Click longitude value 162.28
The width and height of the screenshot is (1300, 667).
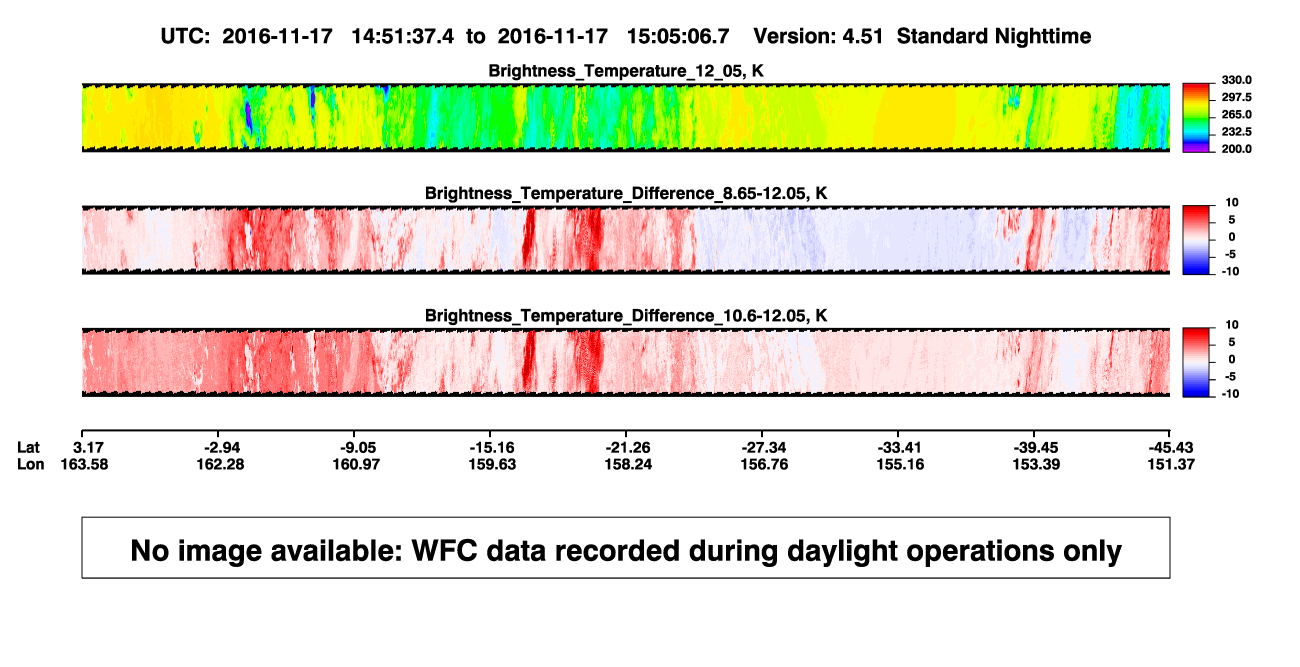[223, 464]
